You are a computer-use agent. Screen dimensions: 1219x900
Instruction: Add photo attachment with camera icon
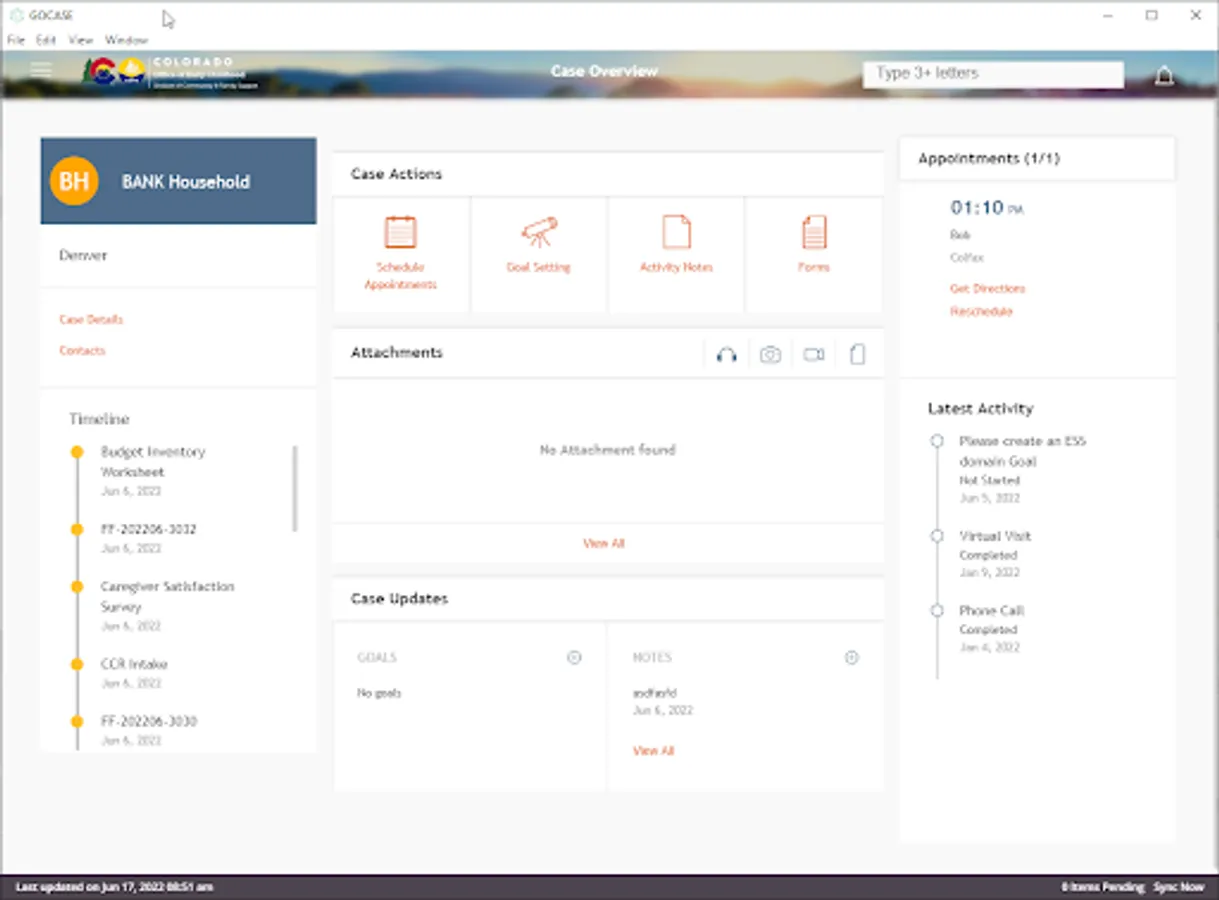click(x=770, y=354)
